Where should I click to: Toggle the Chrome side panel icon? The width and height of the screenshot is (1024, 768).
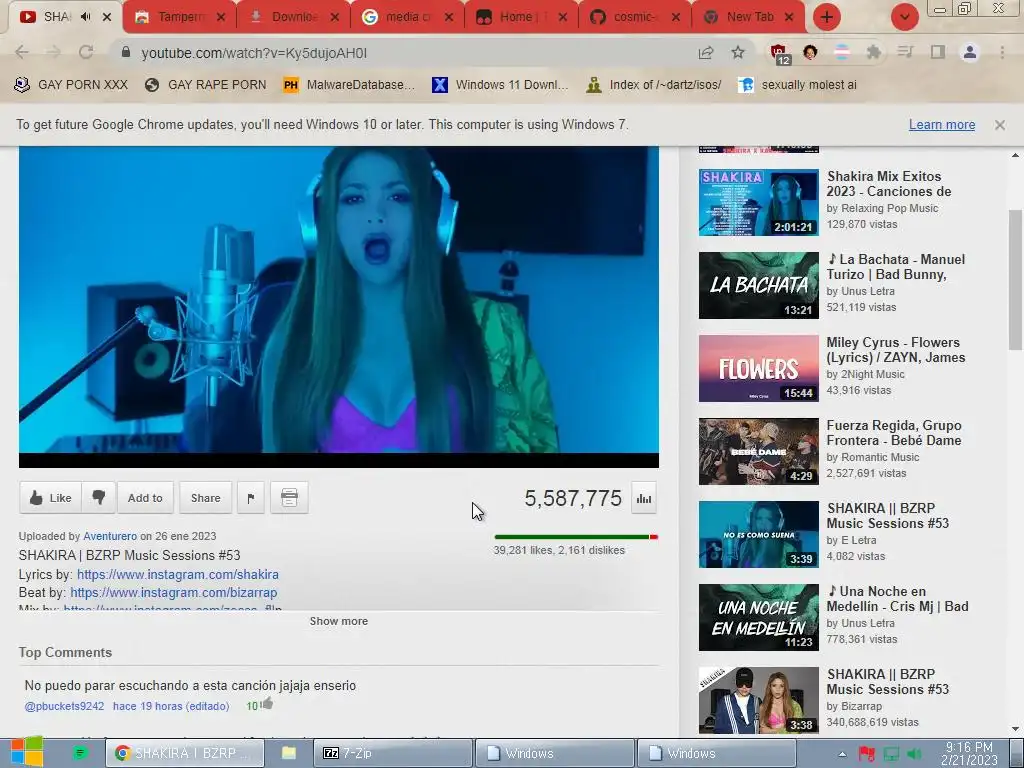coord(938,52)
